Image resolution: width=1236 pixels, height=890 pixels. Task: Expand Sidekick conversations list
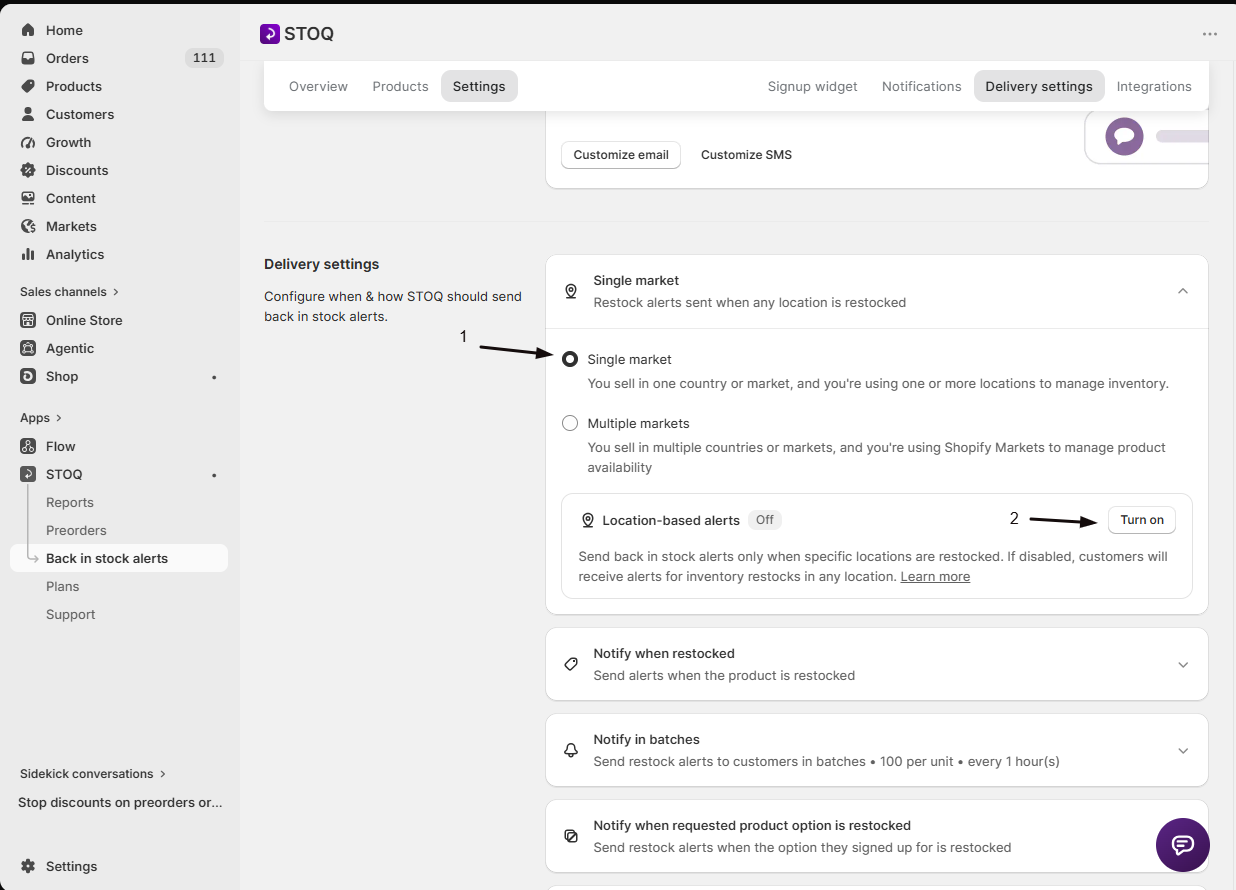pos(94,774)
